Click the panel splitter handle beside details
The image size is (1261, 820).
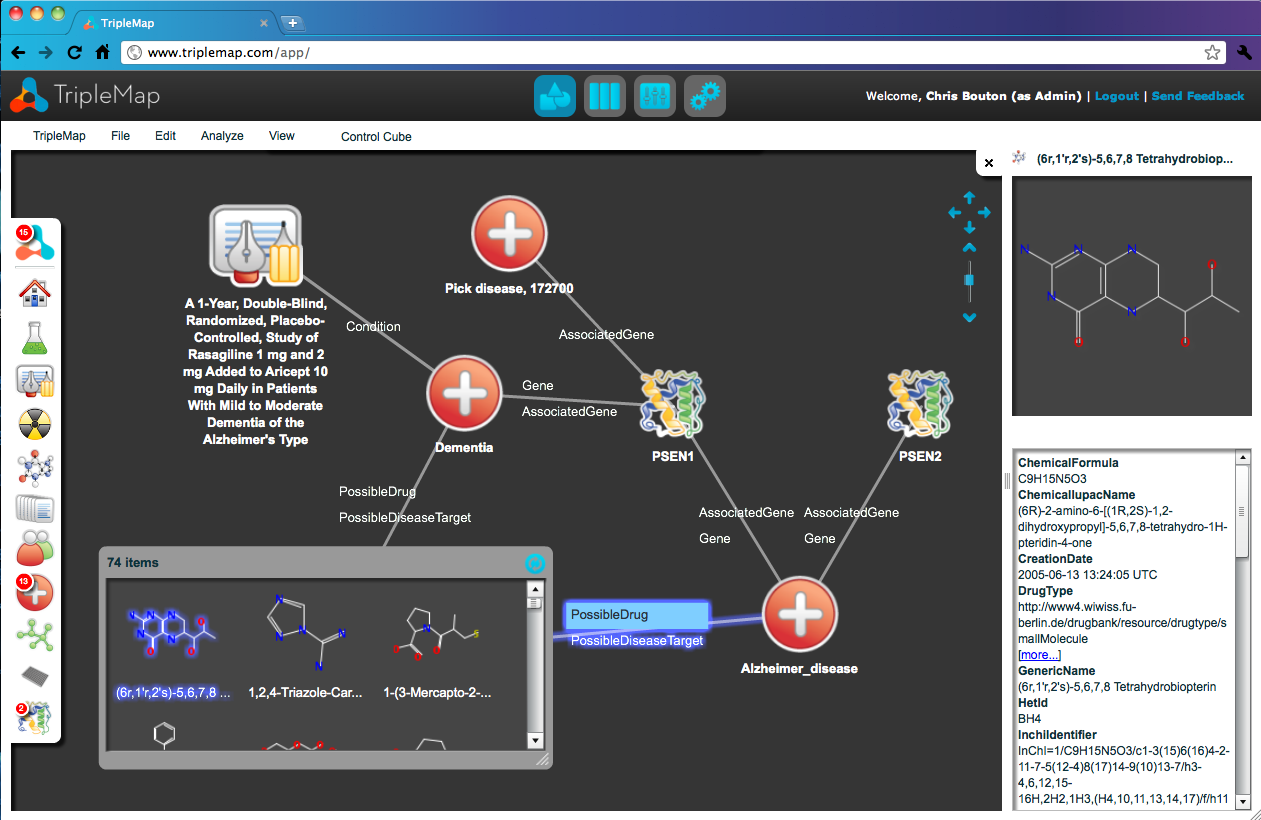(1007, 481)
